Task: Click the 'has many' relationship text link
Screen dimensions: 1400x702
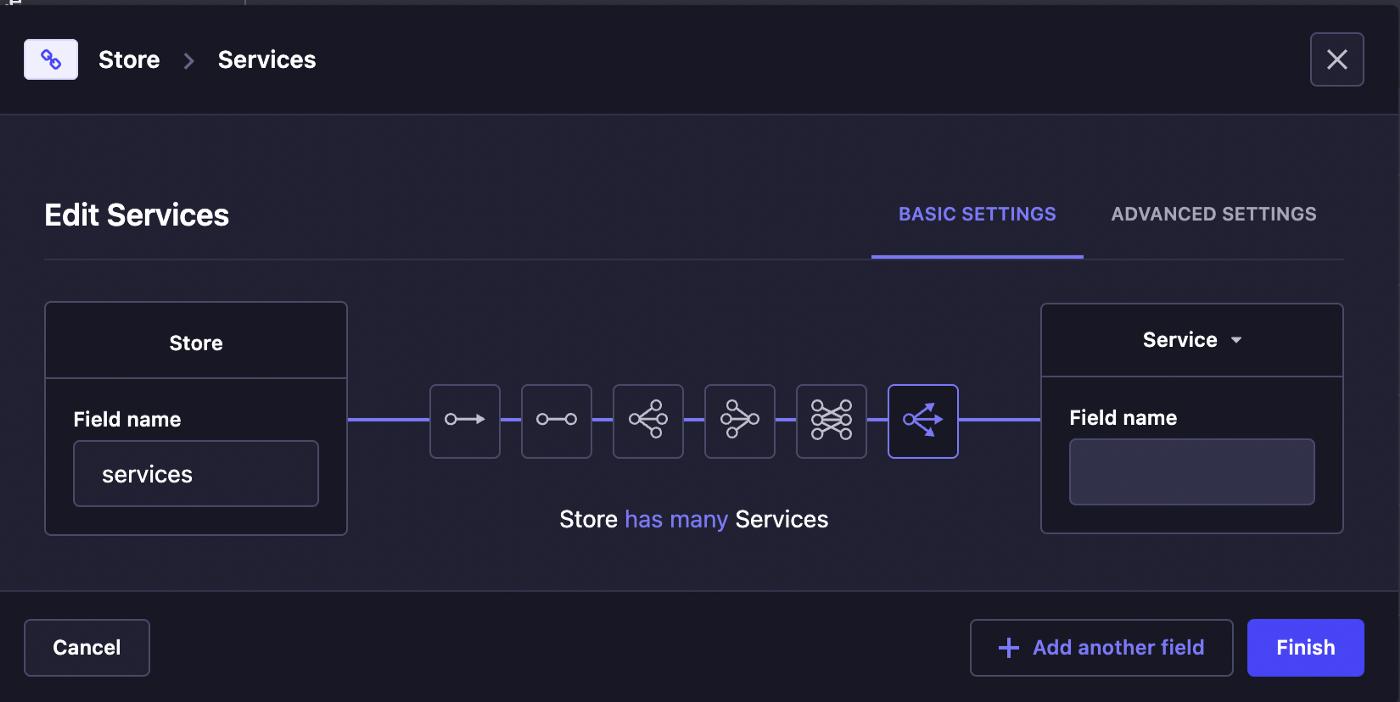Action: (677, 519)
